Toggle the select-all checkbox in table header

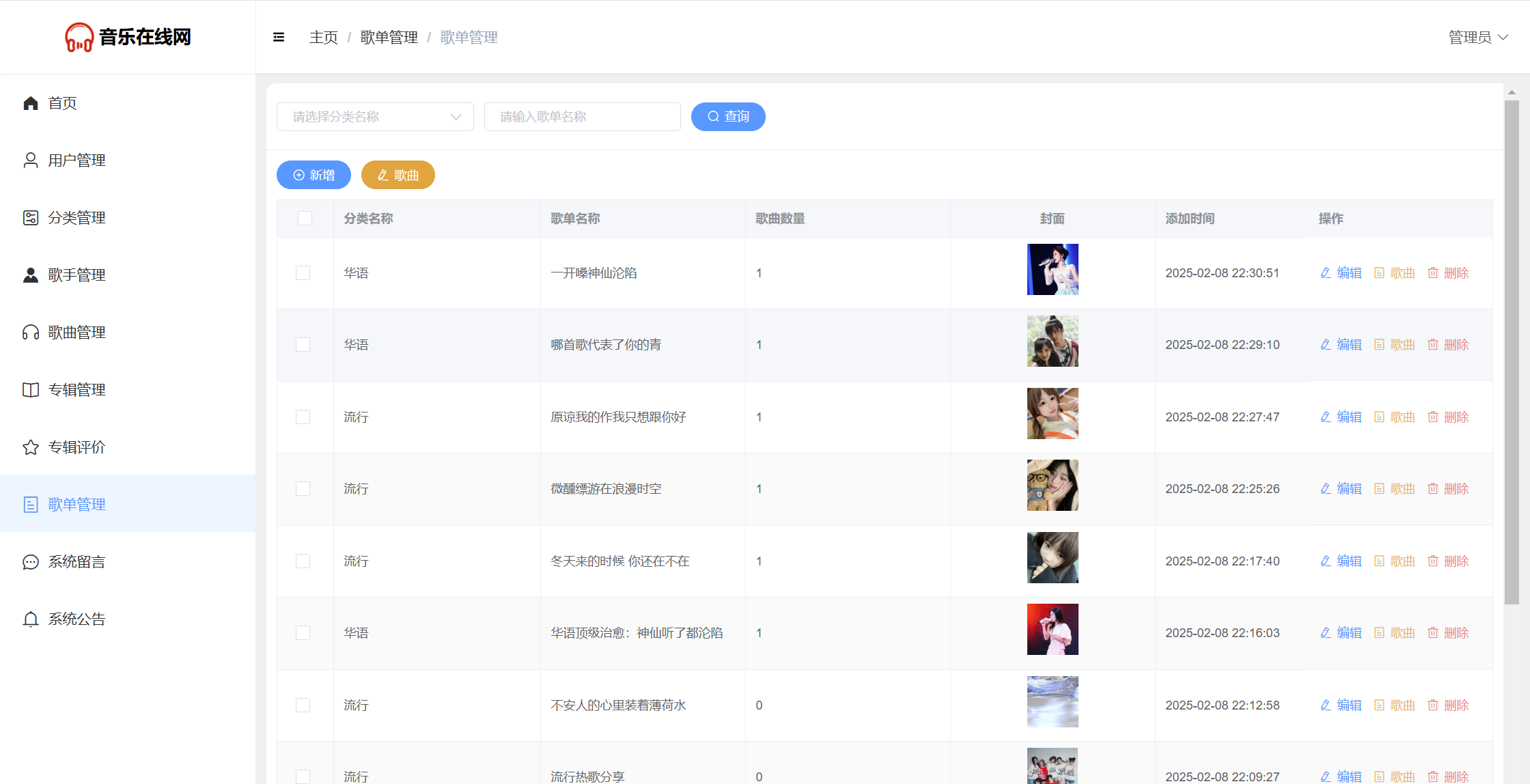pyautogui.click(x=305, y=219)
